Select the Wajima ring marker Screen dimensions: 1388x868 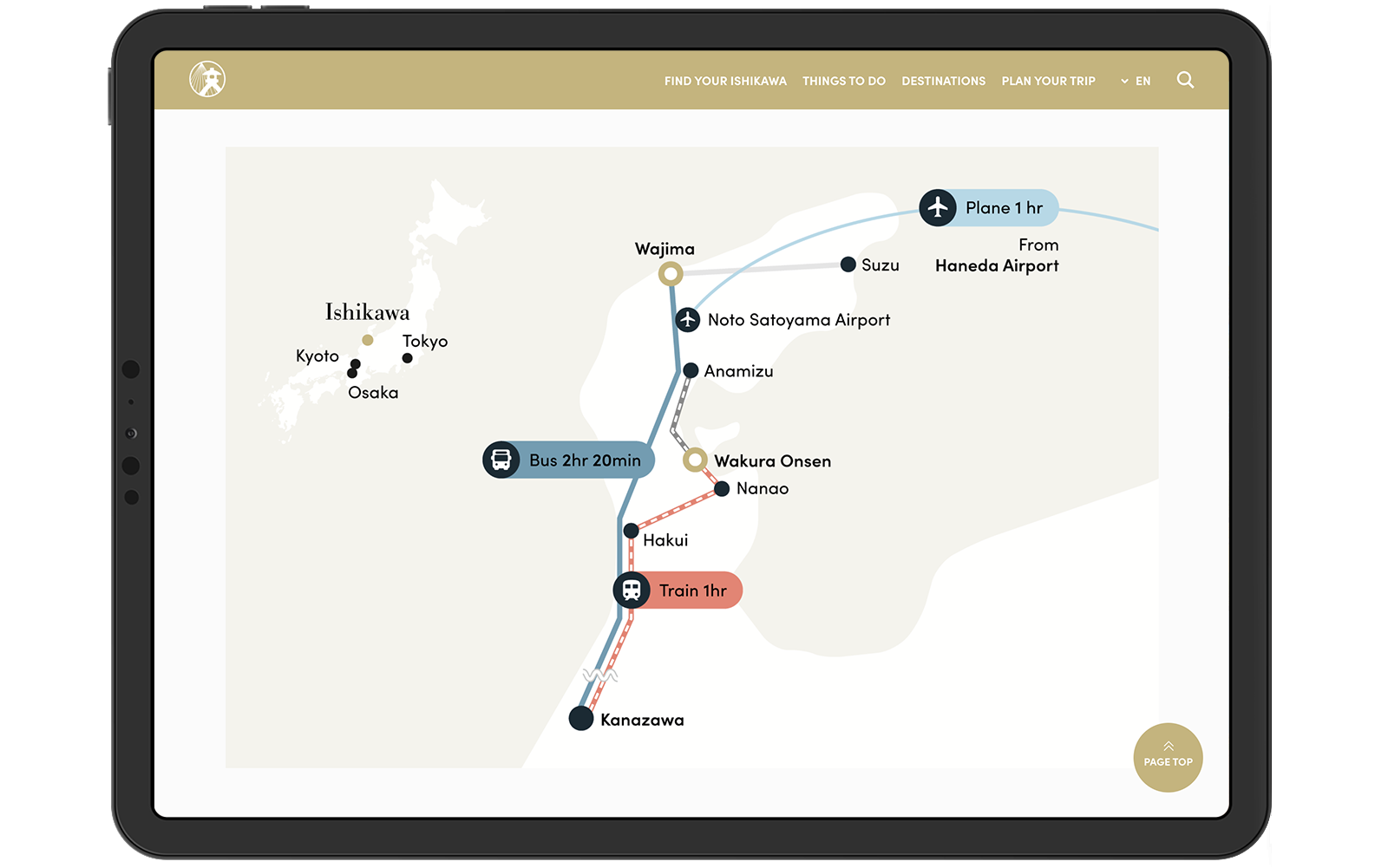click(671, 274)
